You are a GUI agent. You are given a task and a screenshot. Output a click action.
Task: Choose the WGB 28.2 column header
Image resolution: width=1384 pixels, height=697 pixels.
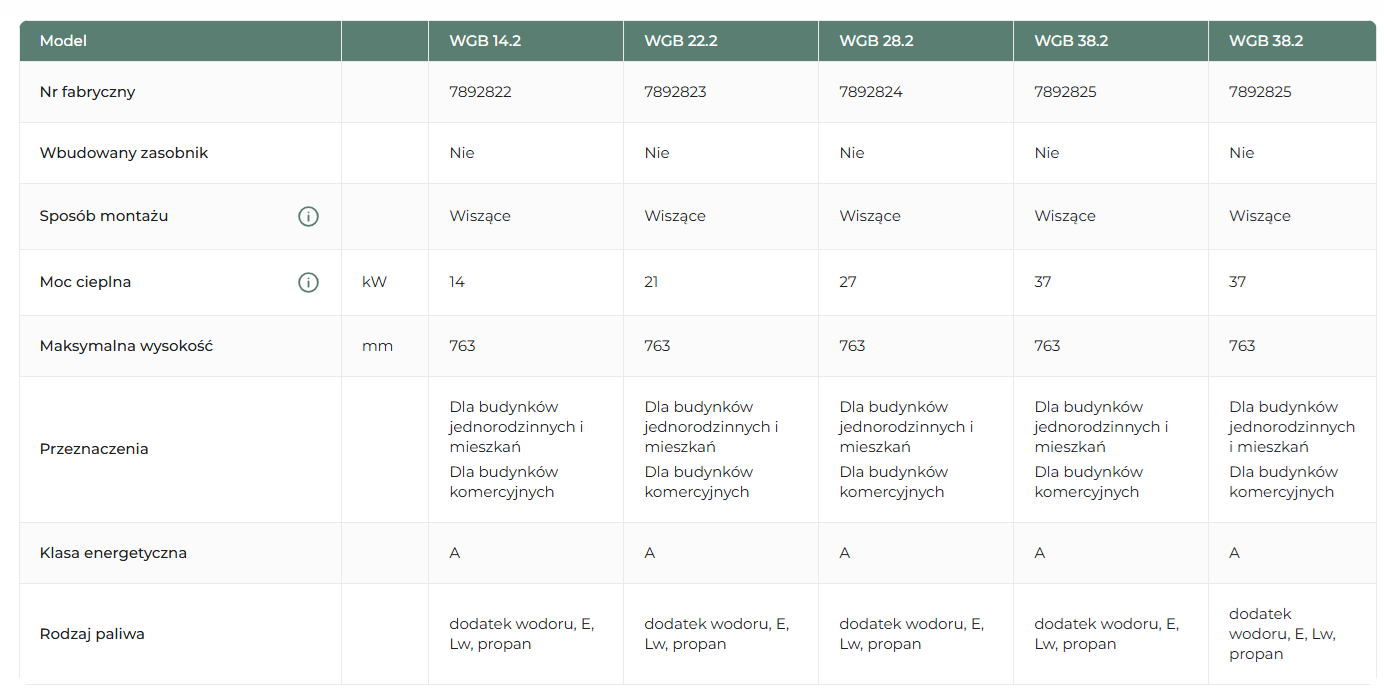(875, 41)
